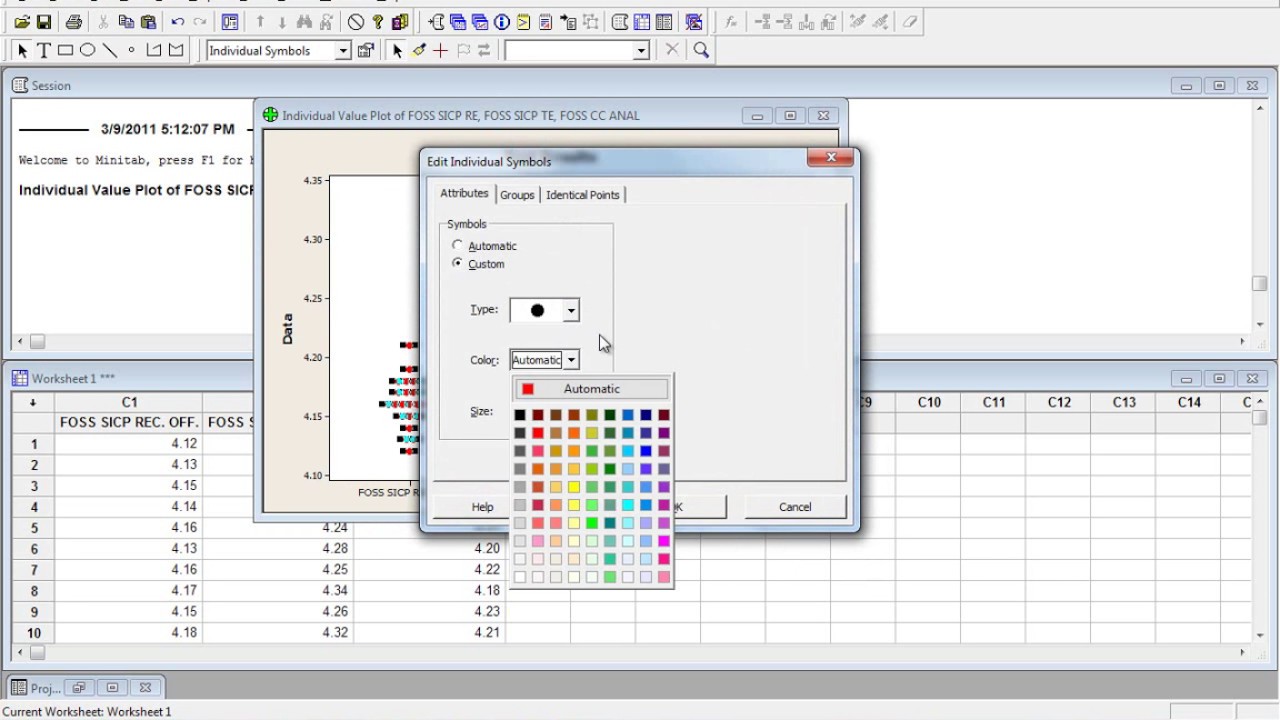This screenshot has height=720, width=1280.
Task: Pick the magenta color swatch
Action: point(664,541)
